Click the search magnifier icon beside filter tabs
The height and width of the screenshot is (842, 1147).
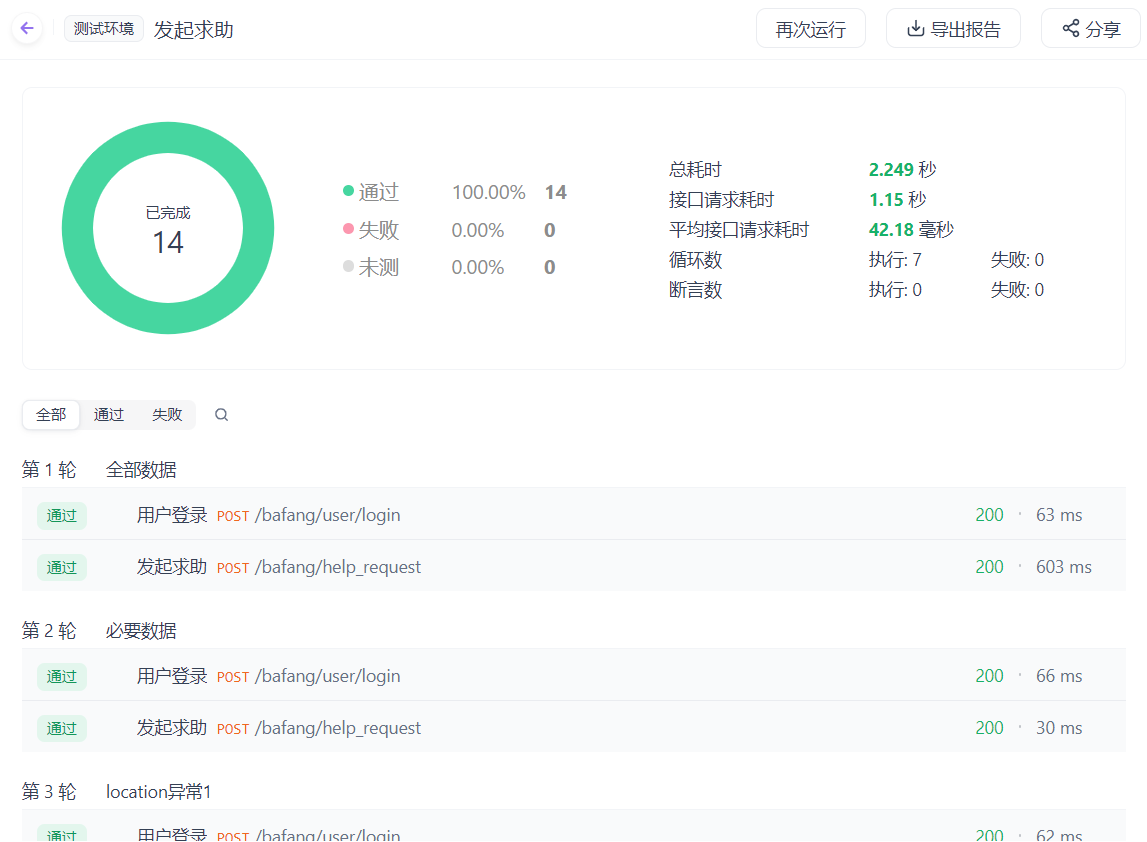coord(221,415)
